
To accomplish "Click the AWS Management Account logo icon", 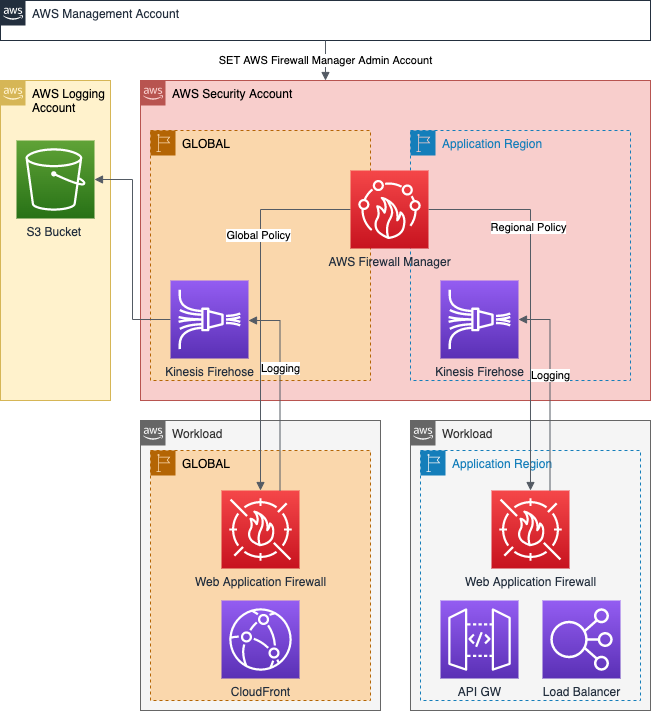I will [13, 14].
